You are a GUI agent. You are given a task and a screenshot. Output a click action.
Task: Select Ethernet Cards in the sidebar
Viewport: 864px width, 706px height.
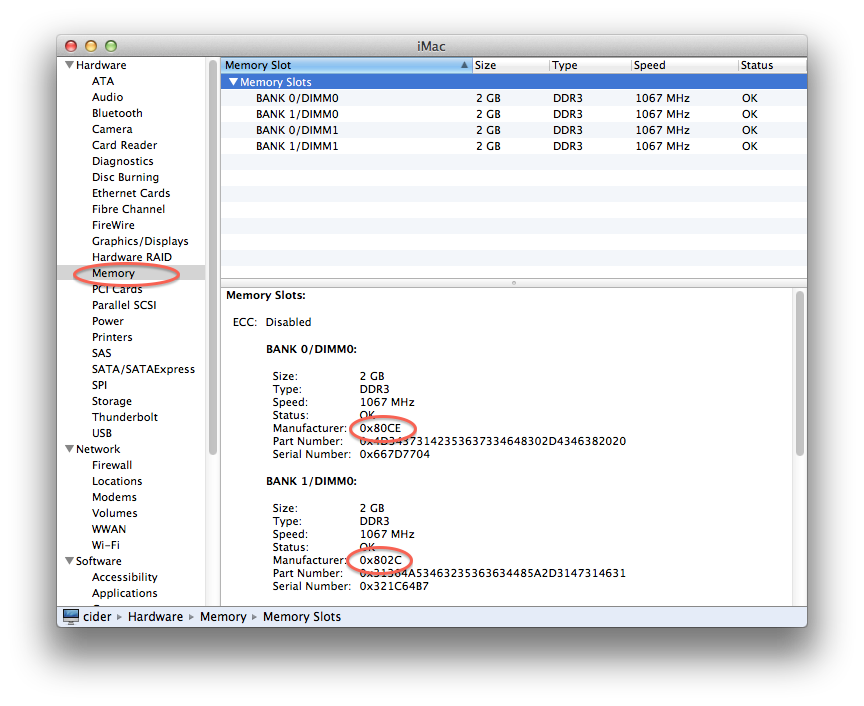click(x=131, y=193)
